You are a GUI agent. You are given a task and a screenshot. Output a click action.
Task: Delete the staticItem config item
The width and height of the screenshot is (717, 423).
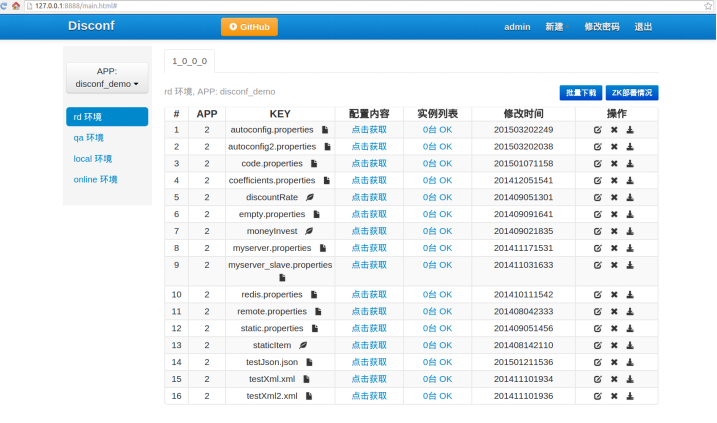click(x=614, y=345)
